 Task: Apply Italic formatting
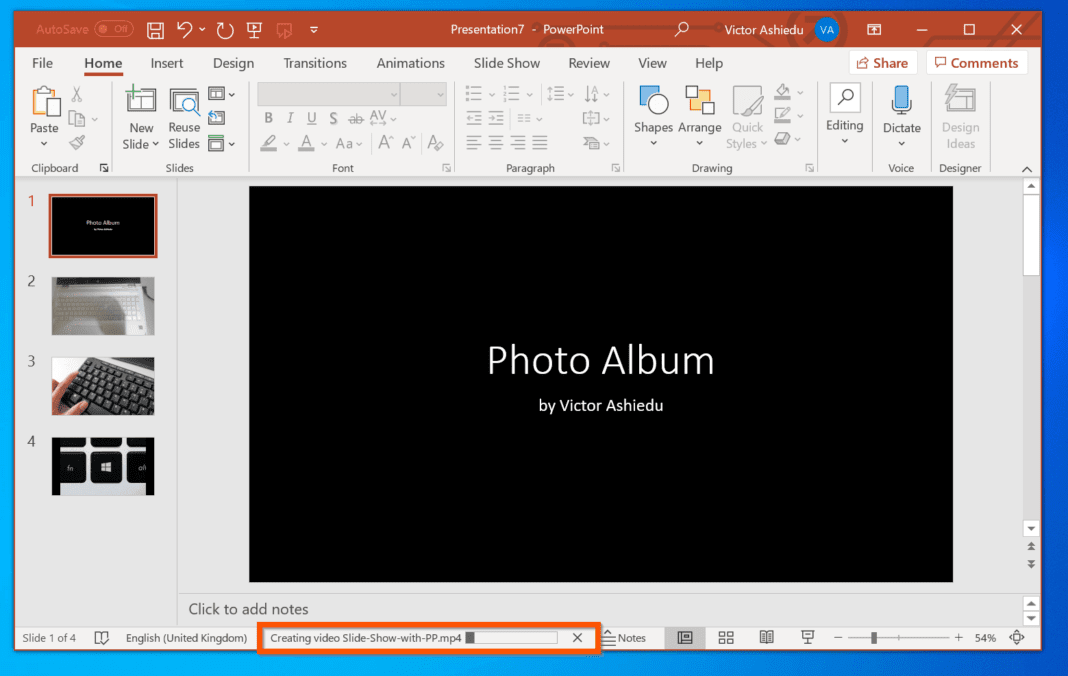[289, 118]
